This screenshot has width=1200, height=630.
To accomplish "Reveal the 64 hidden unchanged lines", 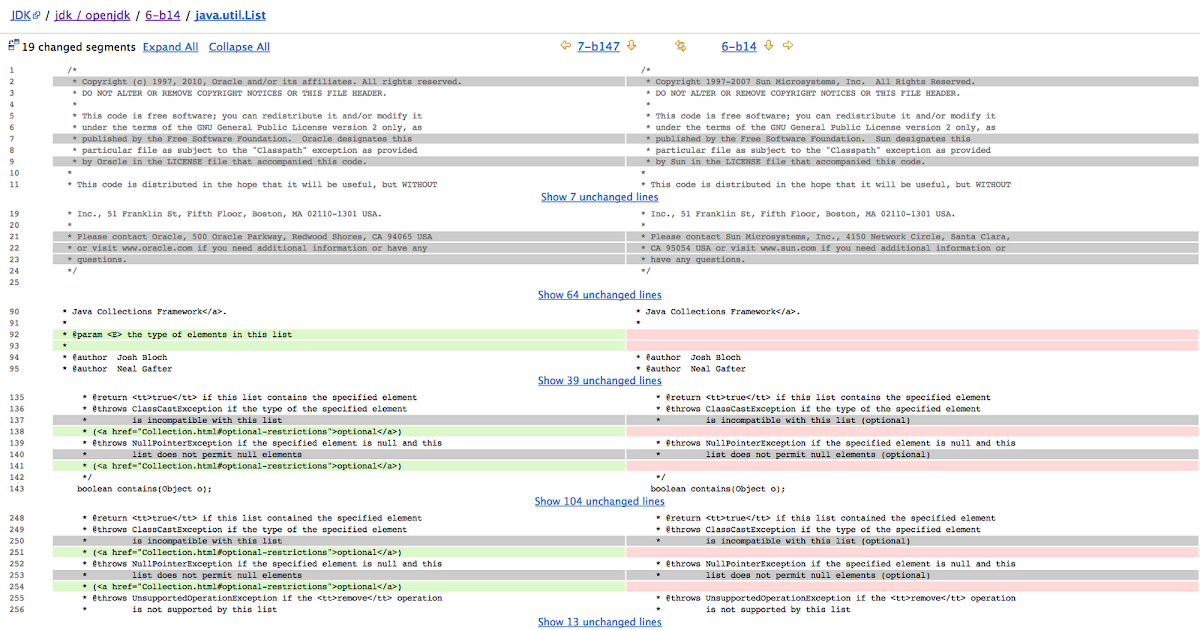I will pyautogui.click(x=599, y=294).
